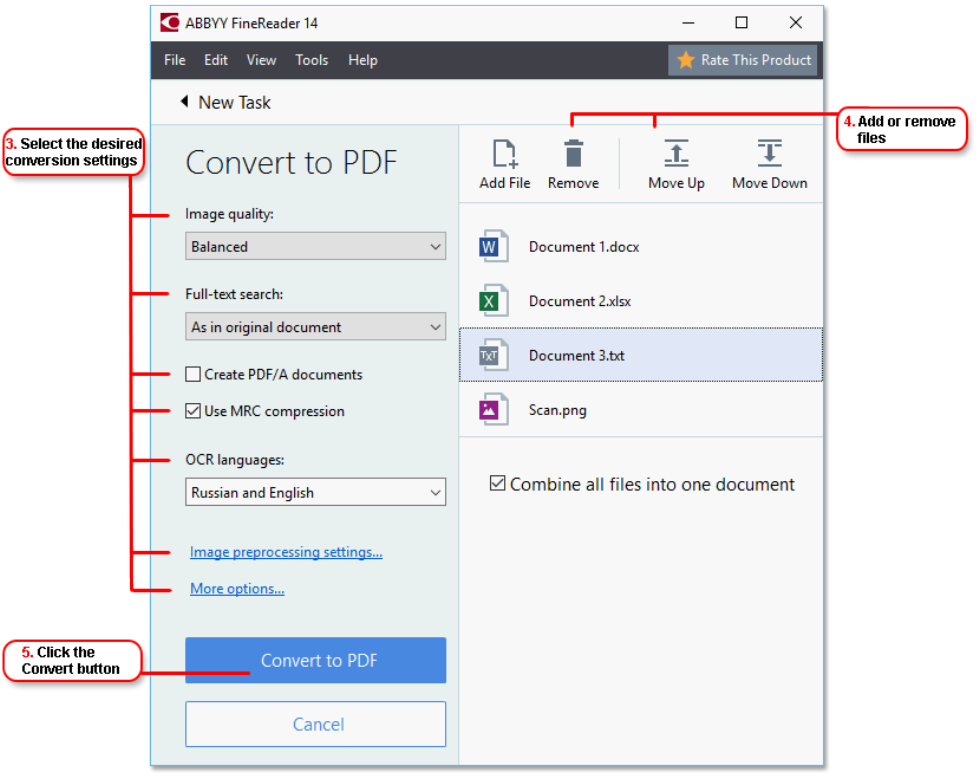
Task: Maximize the FineReader window
Action: pos(741,22)
